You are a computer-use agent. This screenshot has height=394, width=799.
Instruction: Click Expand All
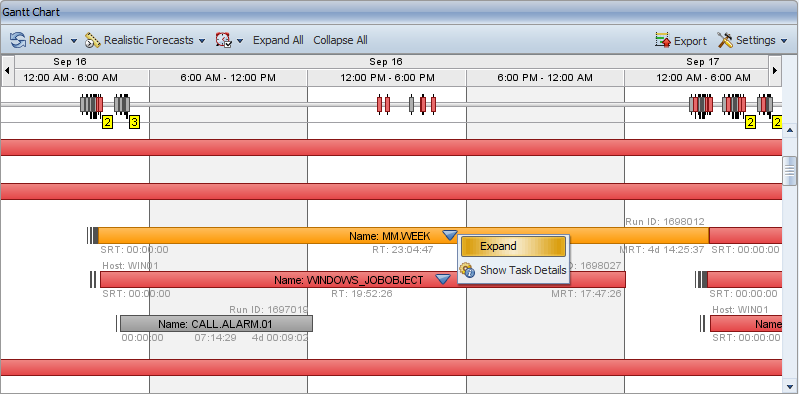coord(278,40)
